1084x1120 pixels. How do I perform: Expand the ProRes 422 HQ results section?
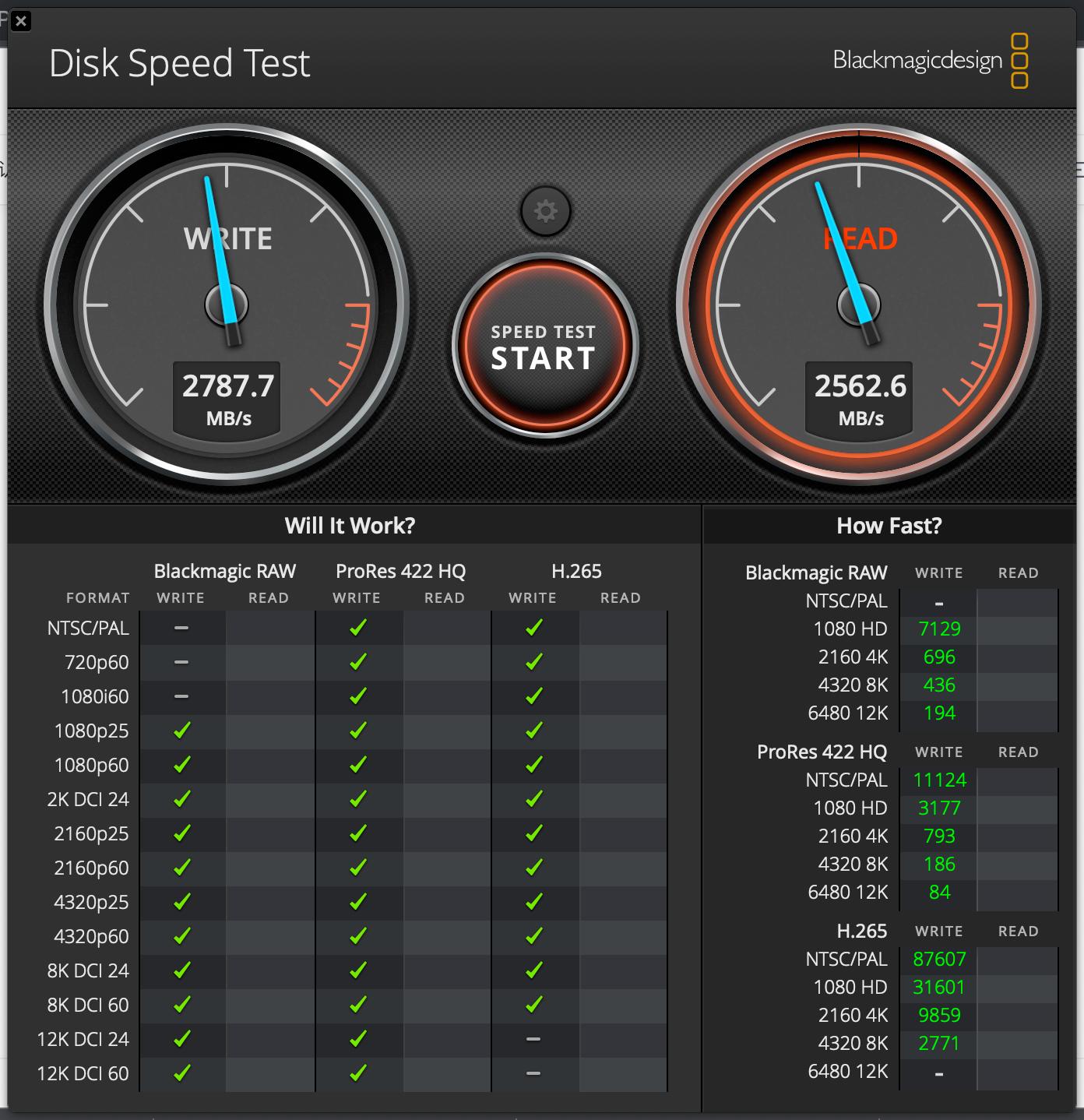coord(822,752)
